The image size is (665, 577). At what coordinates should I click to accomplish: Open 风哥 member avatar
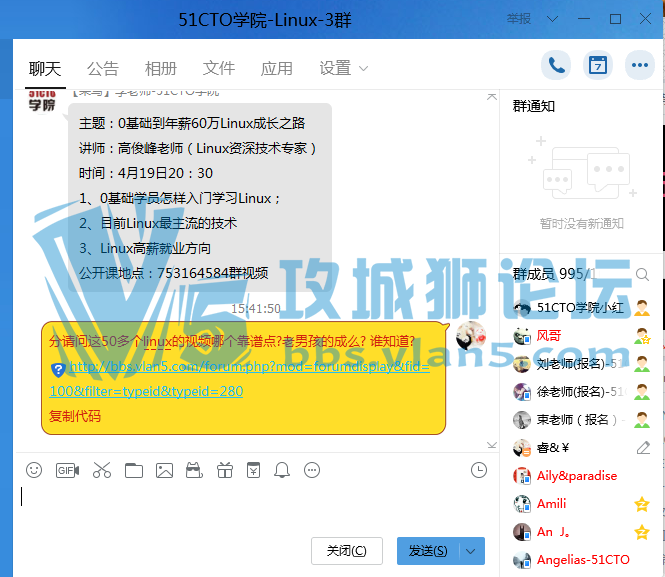coord(522,336)
